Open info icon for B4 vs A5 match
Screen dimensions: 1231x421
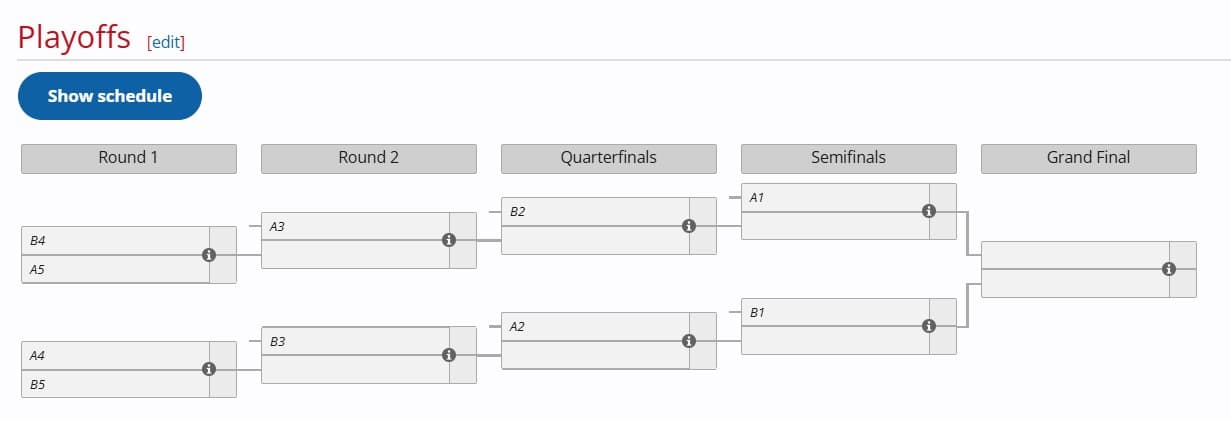pos(208,255)
